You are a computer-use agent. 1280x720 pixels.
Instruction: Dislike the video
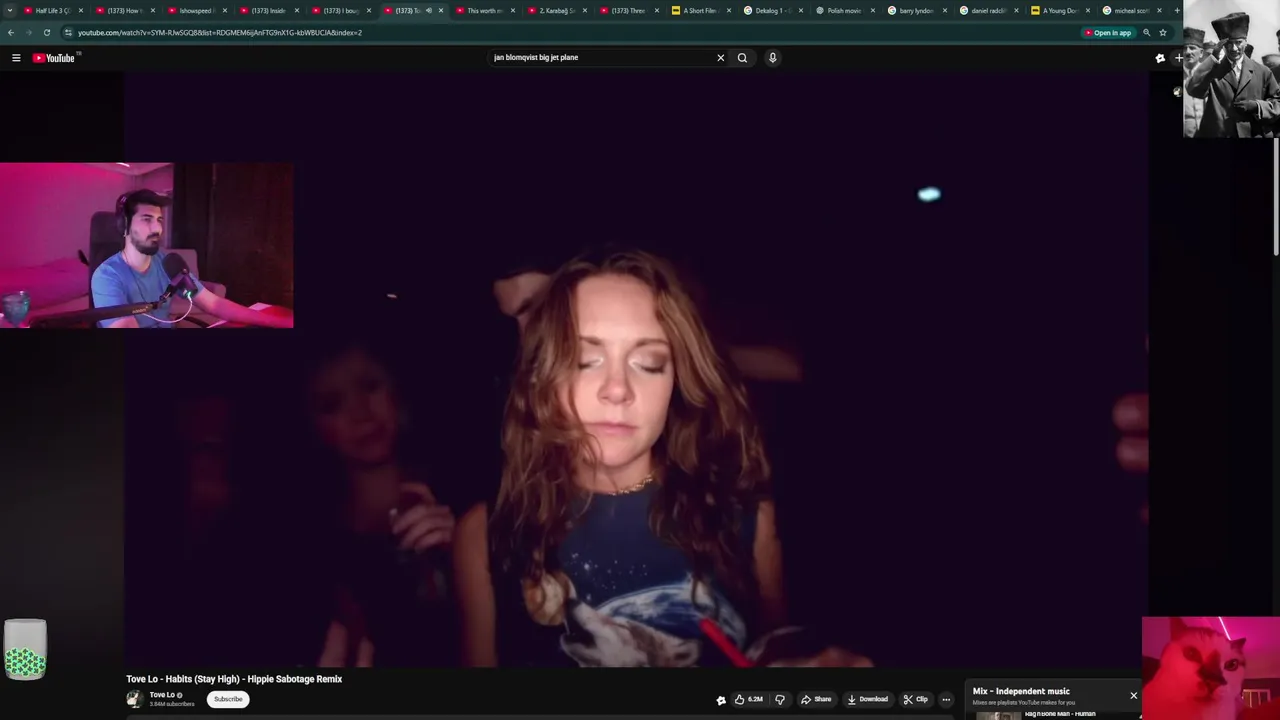[780, 699]
